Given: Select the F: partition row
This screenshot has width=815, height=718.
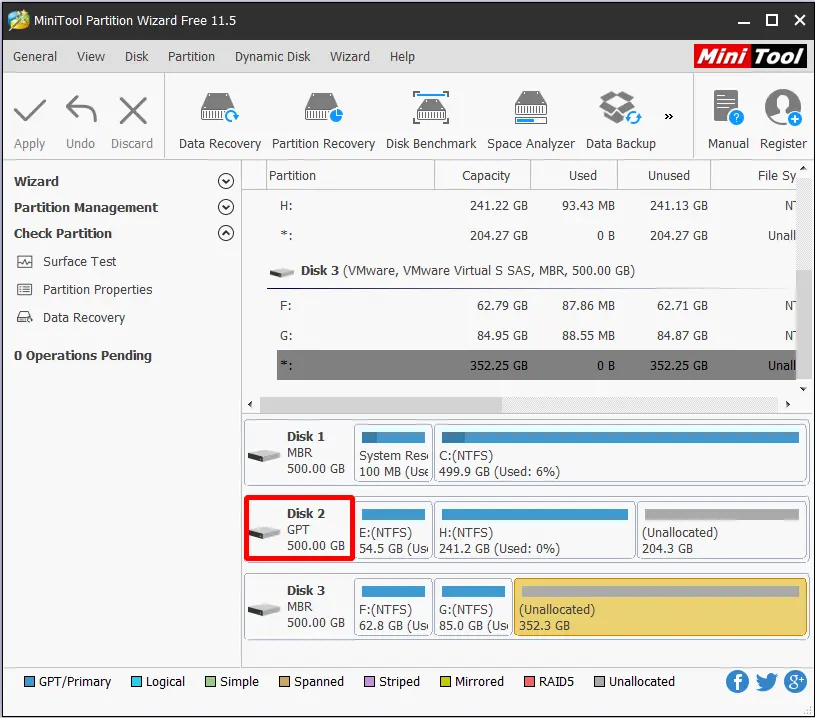Looking at the screenshot, I should point(536,306).
